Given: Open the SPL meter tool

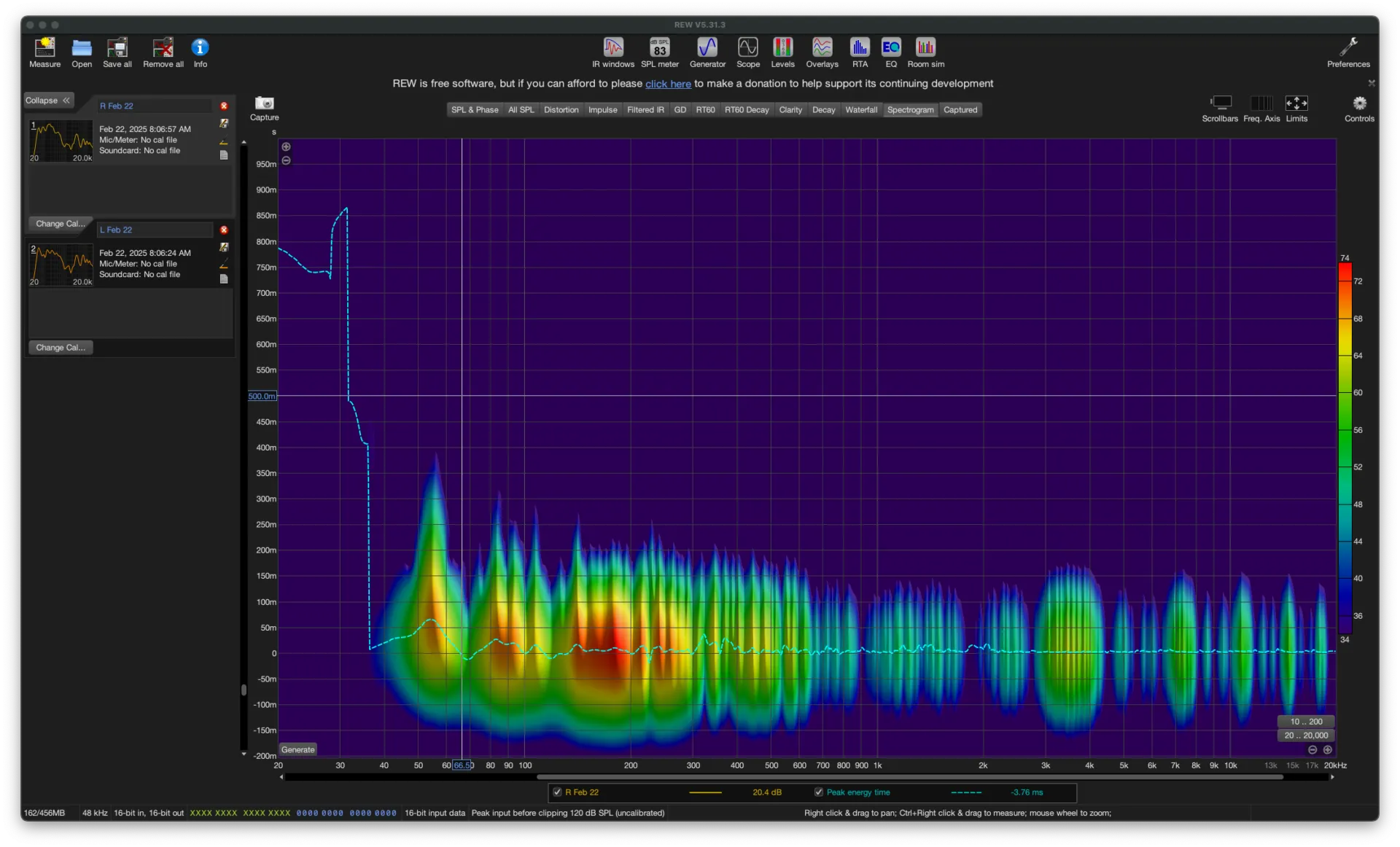Looking at the screenshot, I should 659,48.
